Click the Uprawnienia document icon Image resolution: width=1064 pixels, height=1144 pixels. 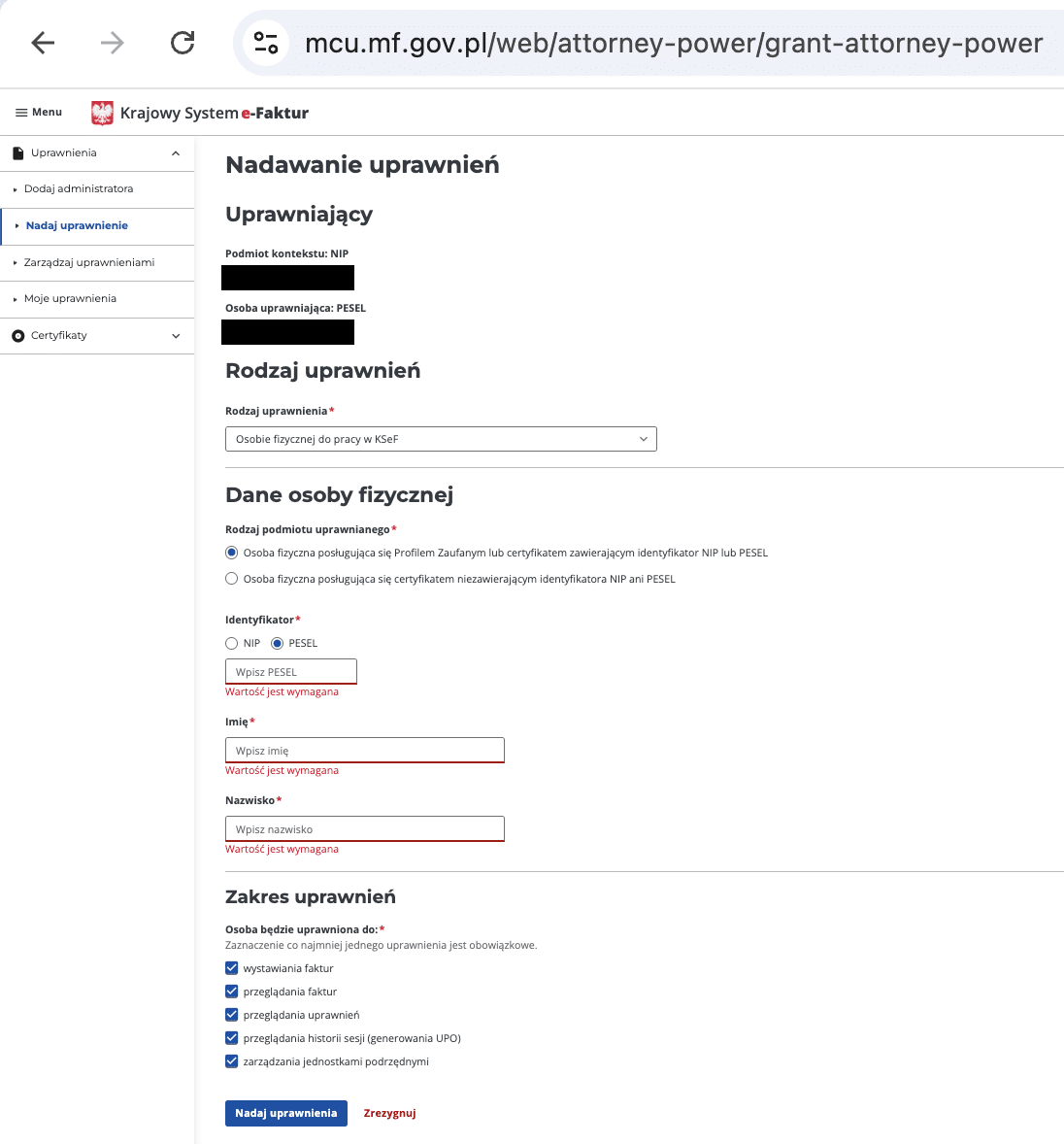pyautogui.click(x=17, y=153)
